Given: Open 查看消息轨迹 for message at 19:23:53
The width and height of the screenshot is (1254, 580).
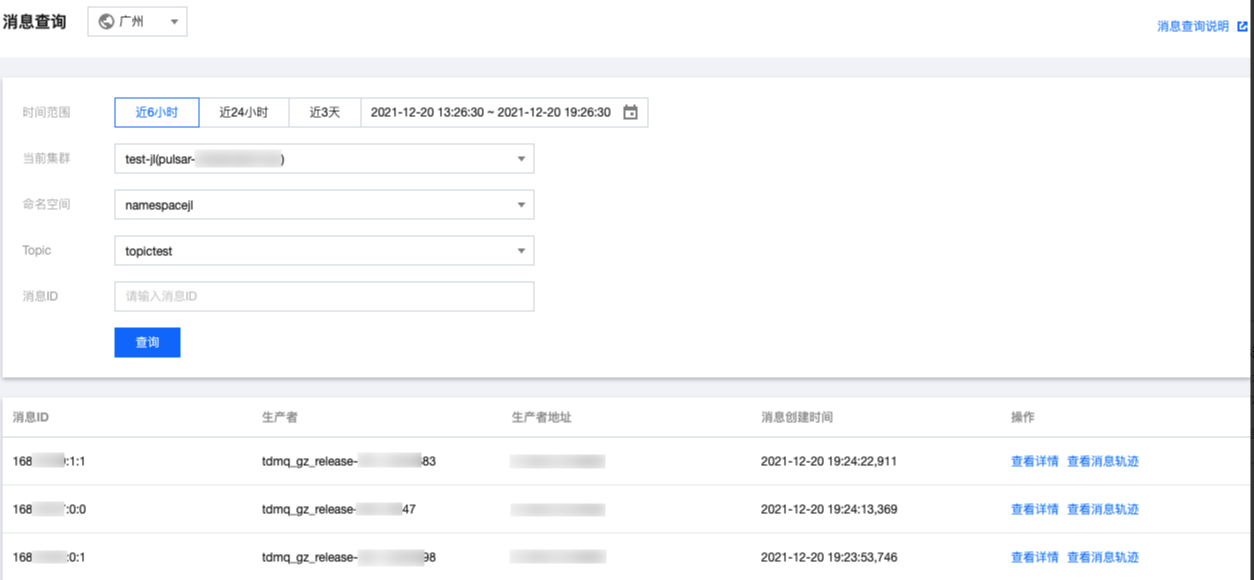Looking at the screenshot, I should [x=1103, y=557].
